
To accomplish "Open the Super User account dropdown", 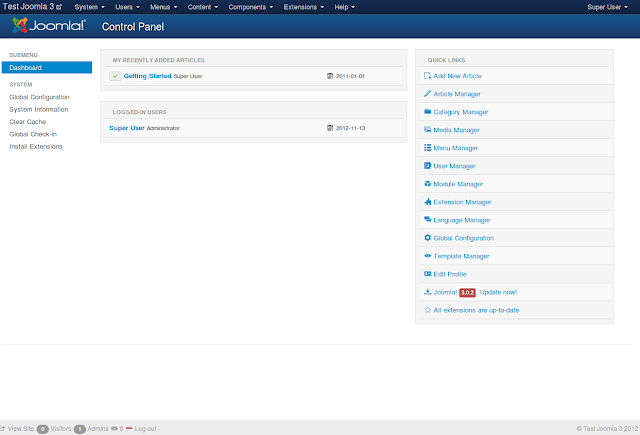I will pyautogui.click(x=608, y=7).
